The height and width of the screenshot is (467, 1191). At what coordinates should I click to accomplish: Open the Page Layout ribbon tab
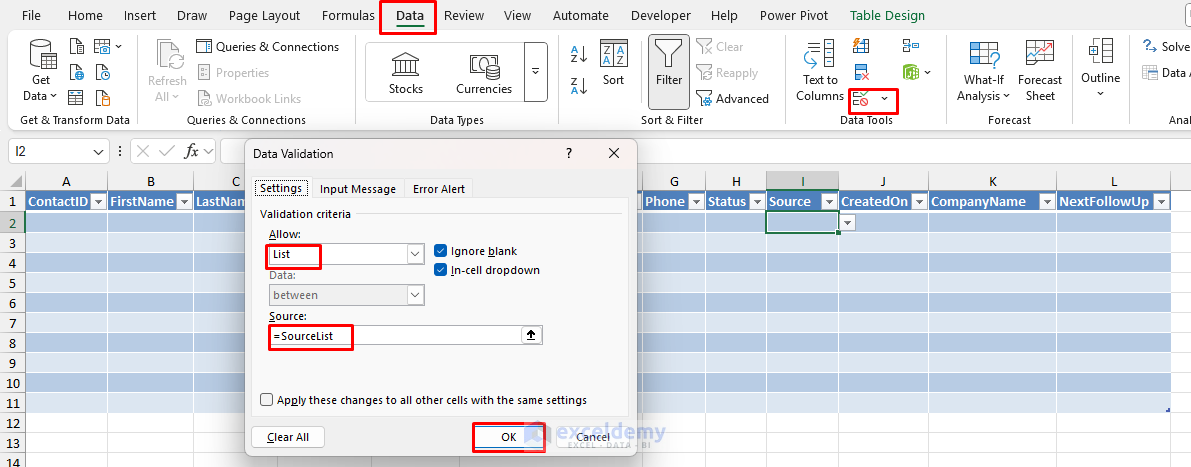point(264,15)
